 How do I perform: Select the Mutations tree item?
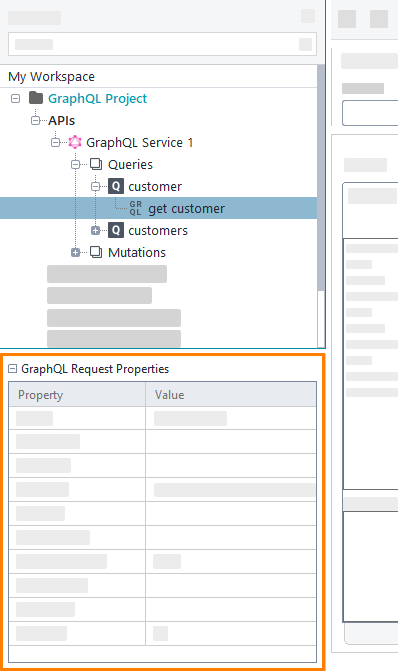pyautogui.click(x=137, y=252)
